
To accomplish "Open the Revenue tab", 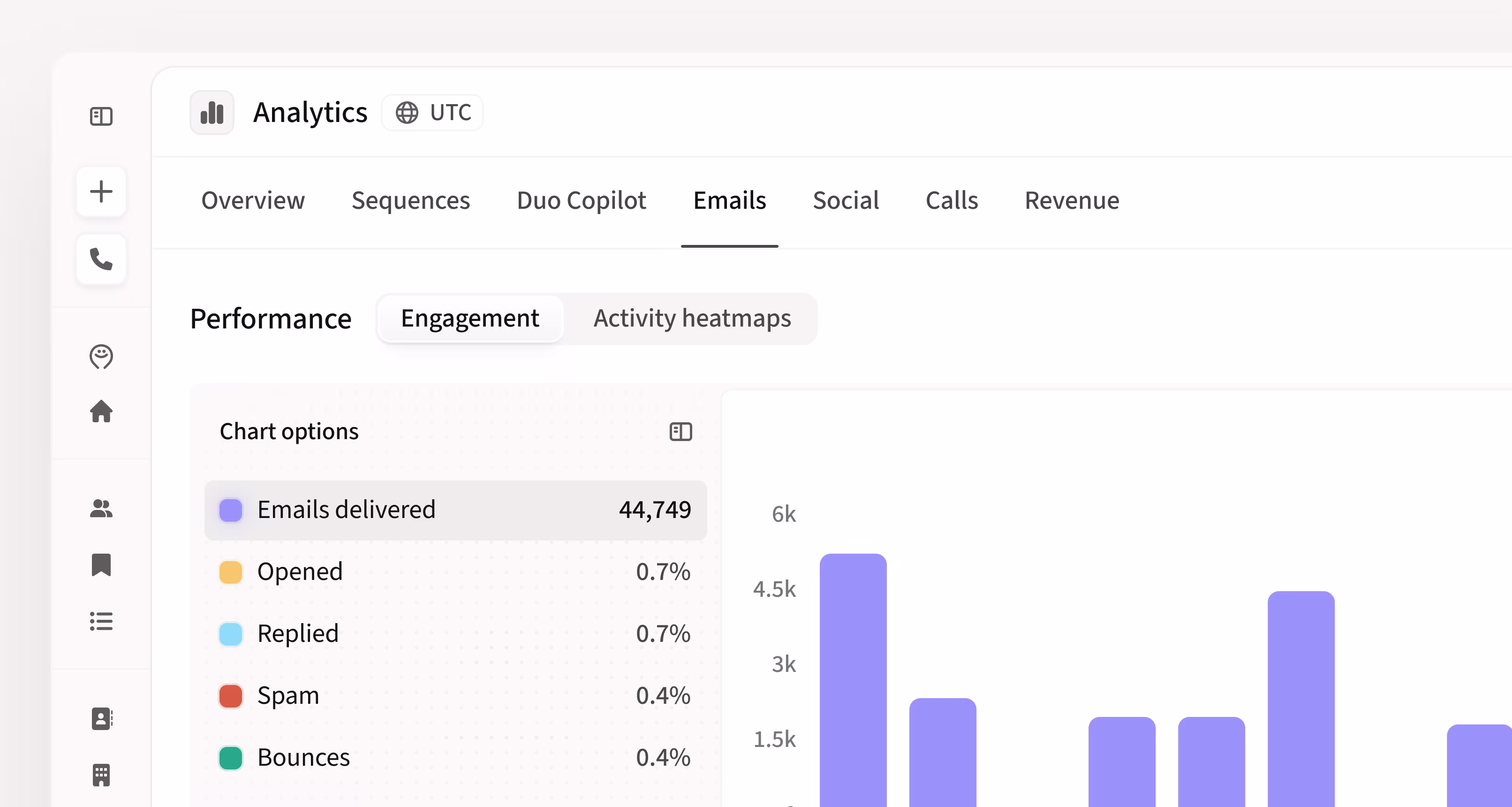I will point(1072,200).
